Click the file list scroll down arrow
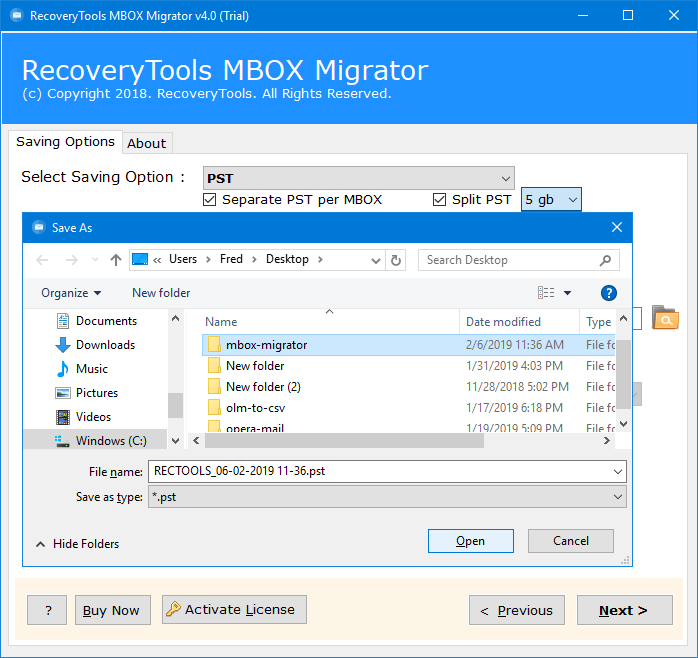This screenshot has height=658, width=698. (x=624, y=424)
